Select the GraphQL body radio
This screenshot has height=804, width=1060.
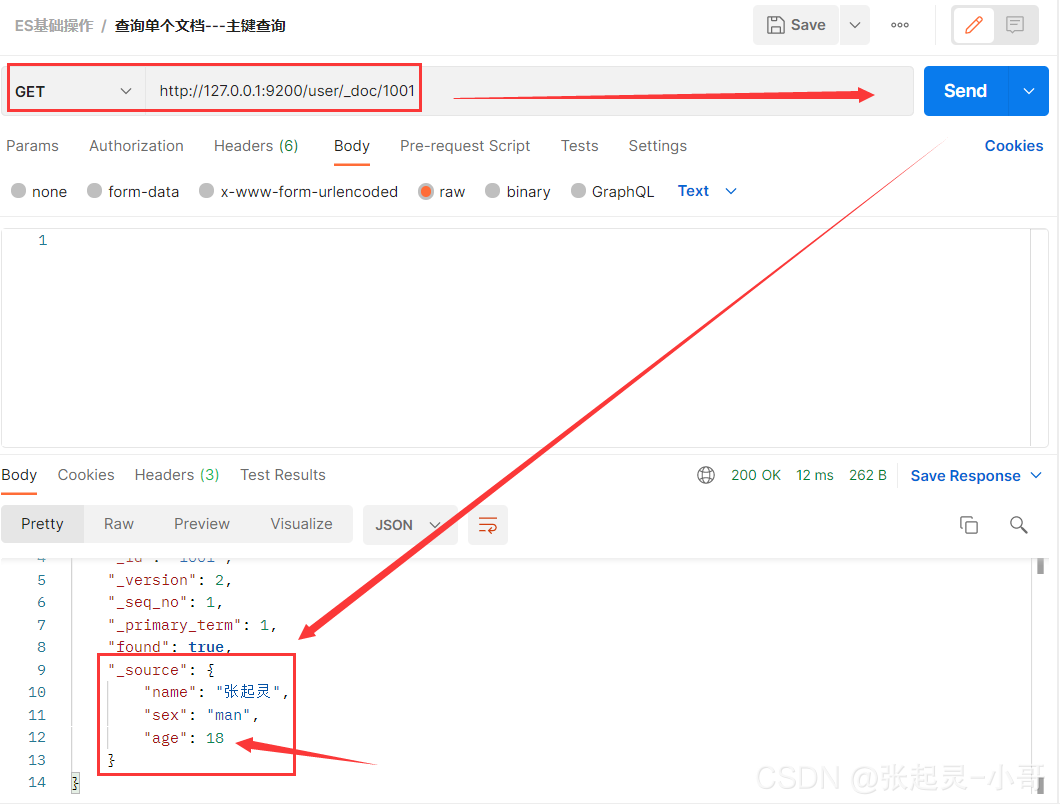click(579, 191)
